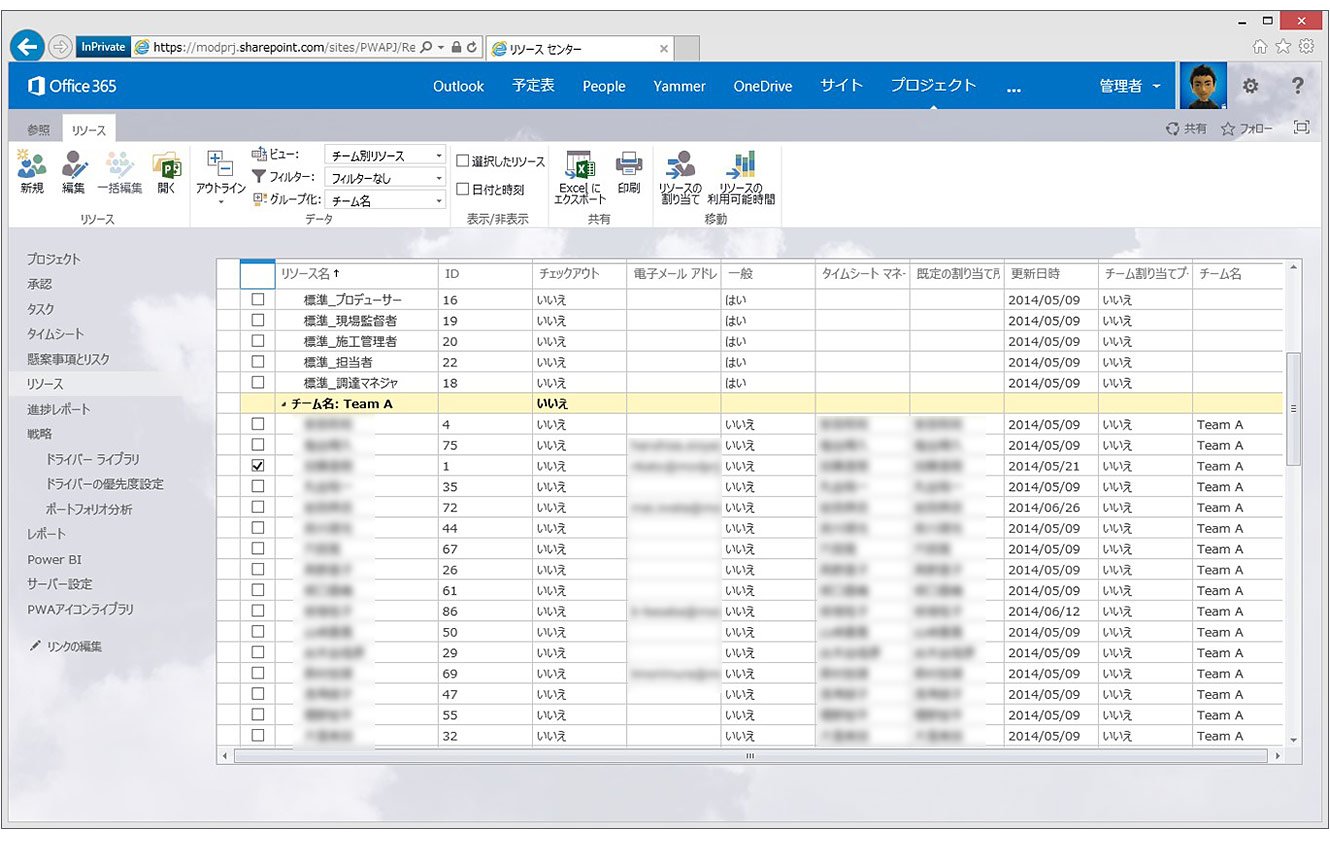Check the row for 標準_施工管理者
Image resolution: width=1330 pixels, height=850 pixels.
(x=258, y=341)
